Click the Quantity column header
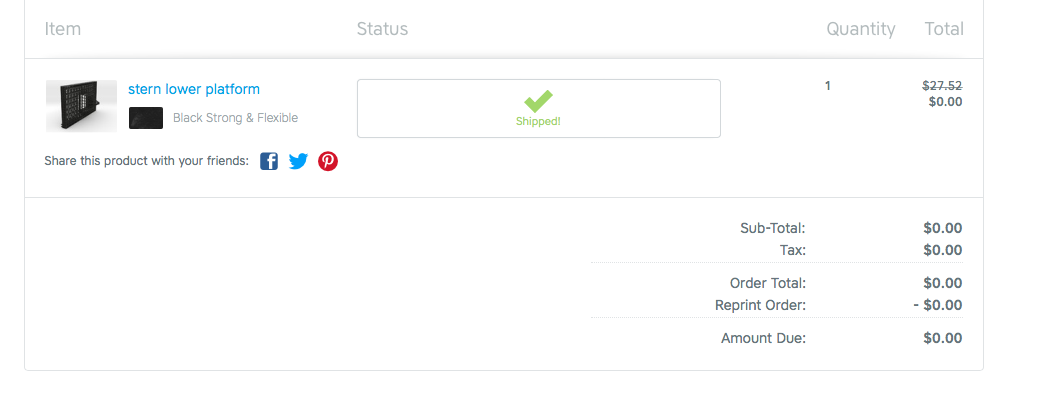Screen dimensions: 1044x402 860,29
